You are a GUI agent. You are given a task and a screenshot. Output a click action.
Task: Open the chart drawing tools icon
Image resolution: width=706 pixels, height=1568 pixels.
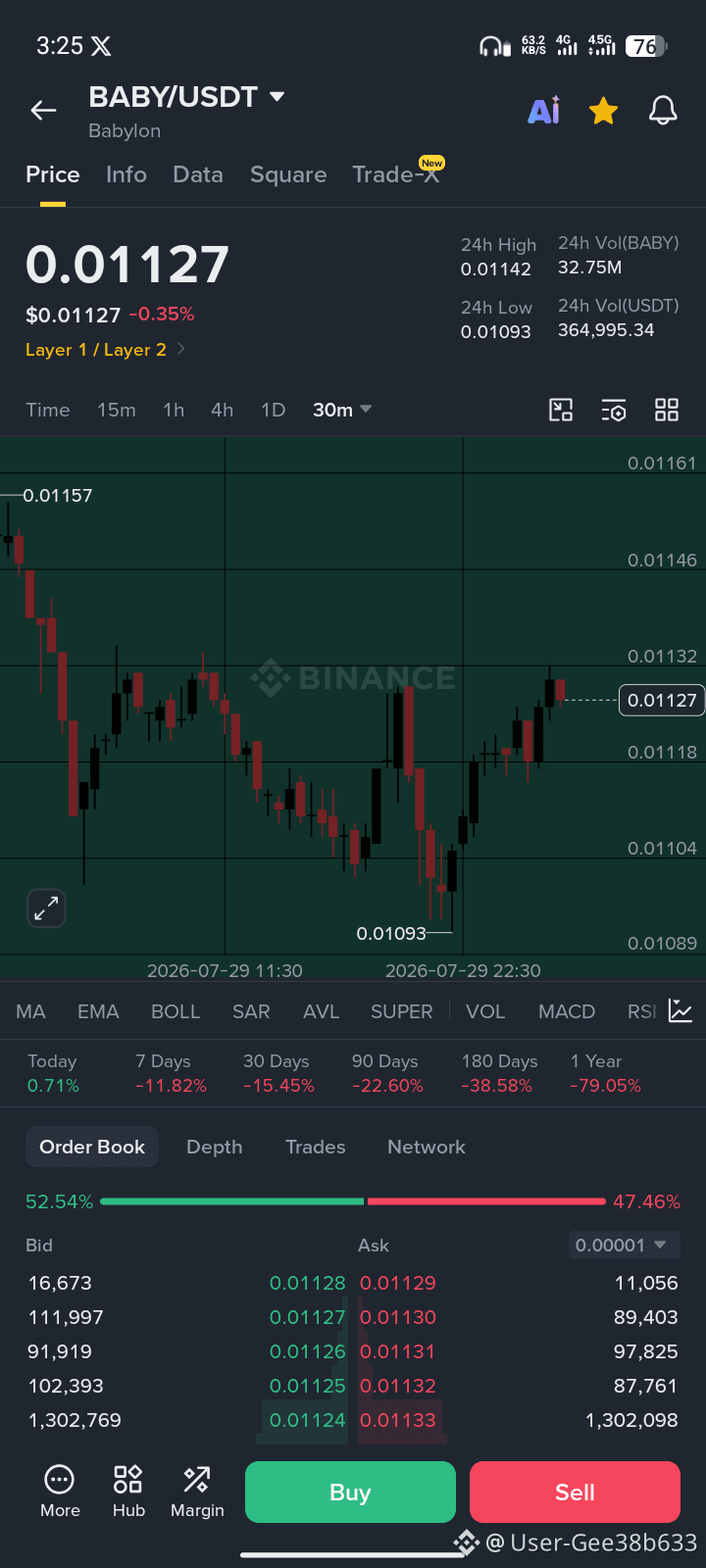pos(561,410)
